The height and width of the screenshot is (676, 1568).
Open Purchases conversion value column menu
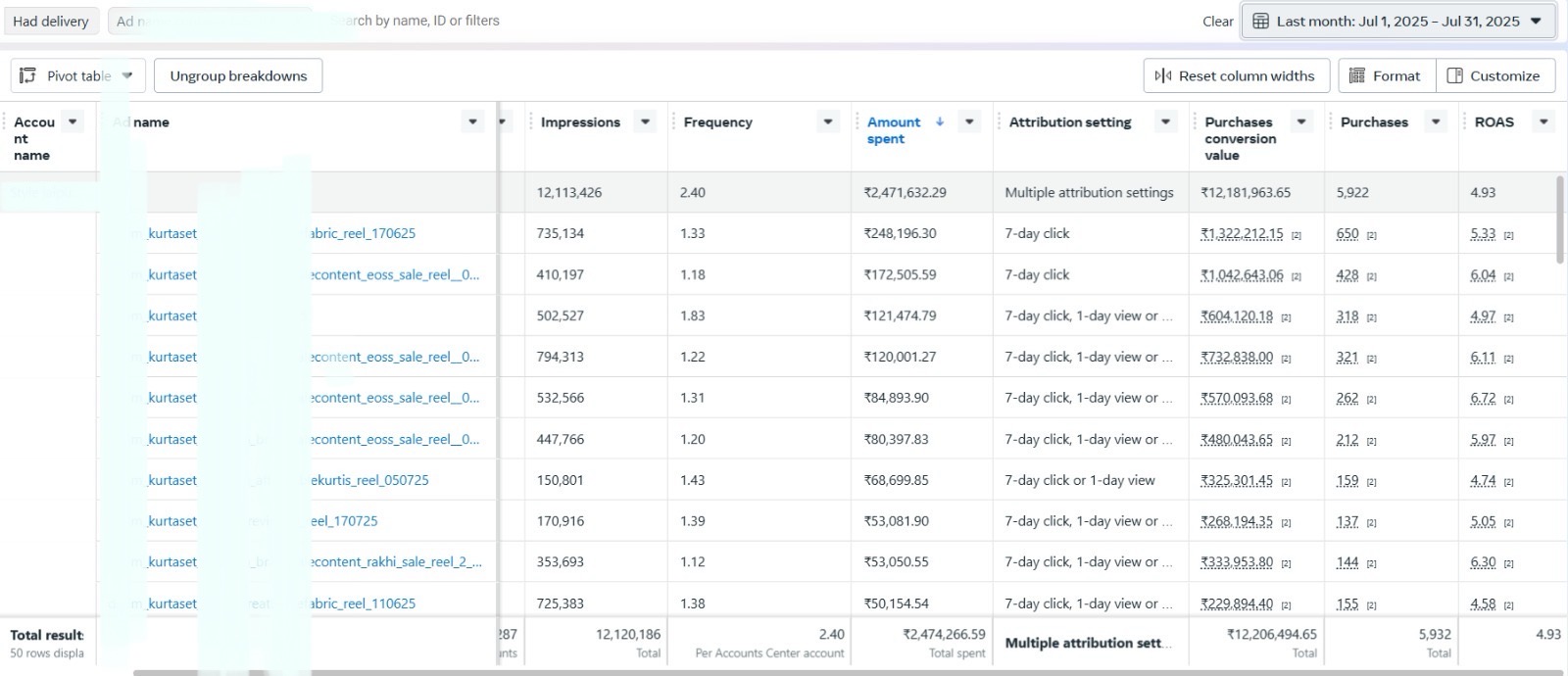[x=1301, y=121]
